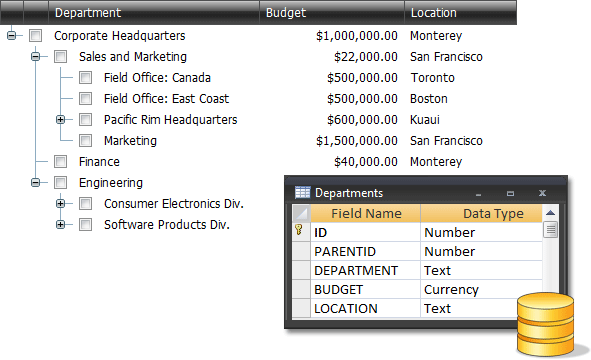
Task: Sort by the Budget column header
Action: [332, 12]
